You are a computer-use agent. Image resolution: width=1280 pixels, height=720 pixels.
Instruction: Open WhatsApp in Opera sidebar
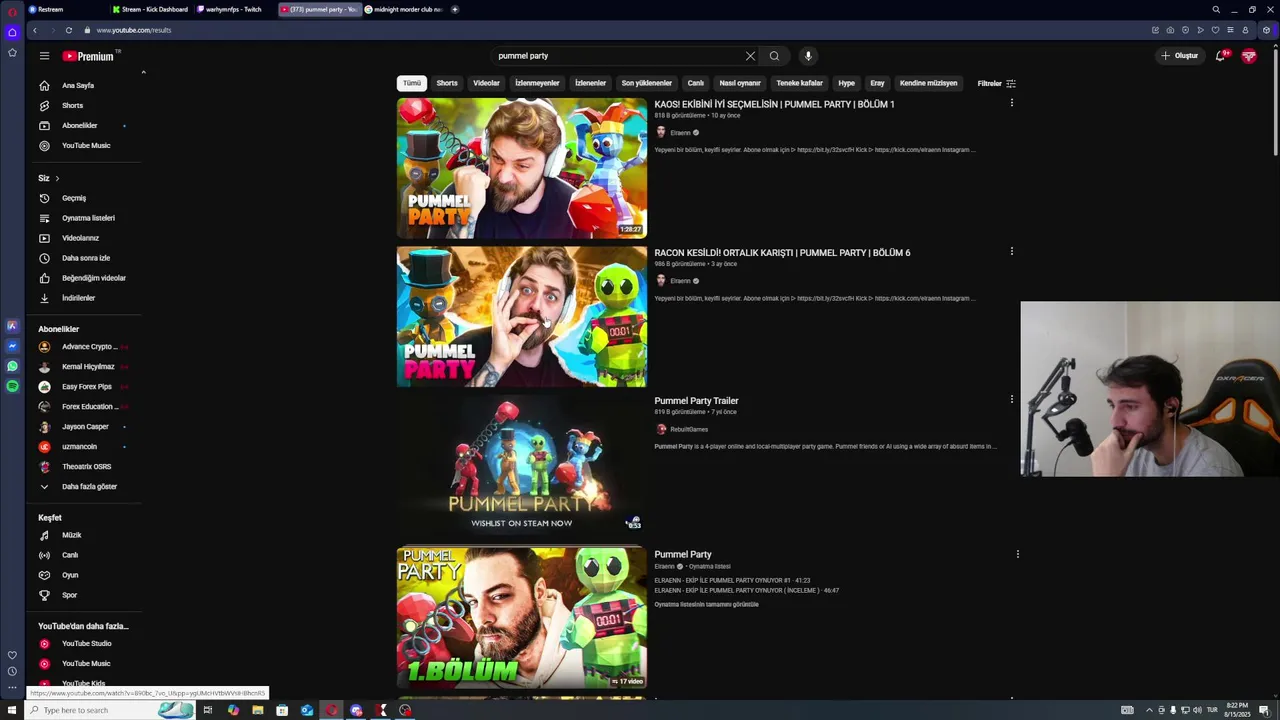point(12,366)
